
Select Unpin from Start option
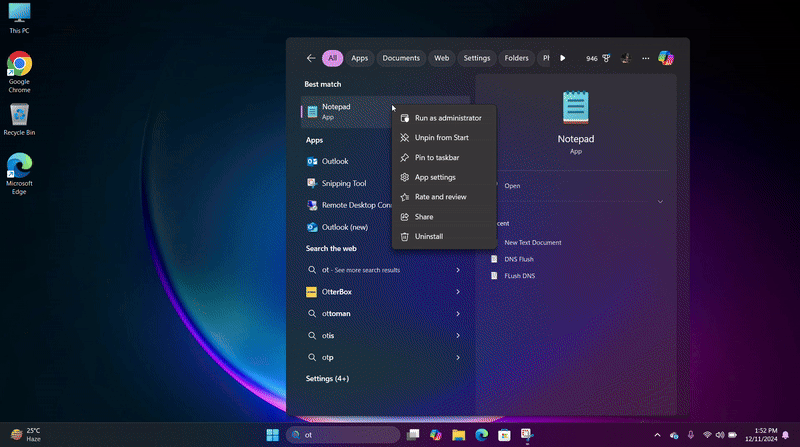point(444,138)
